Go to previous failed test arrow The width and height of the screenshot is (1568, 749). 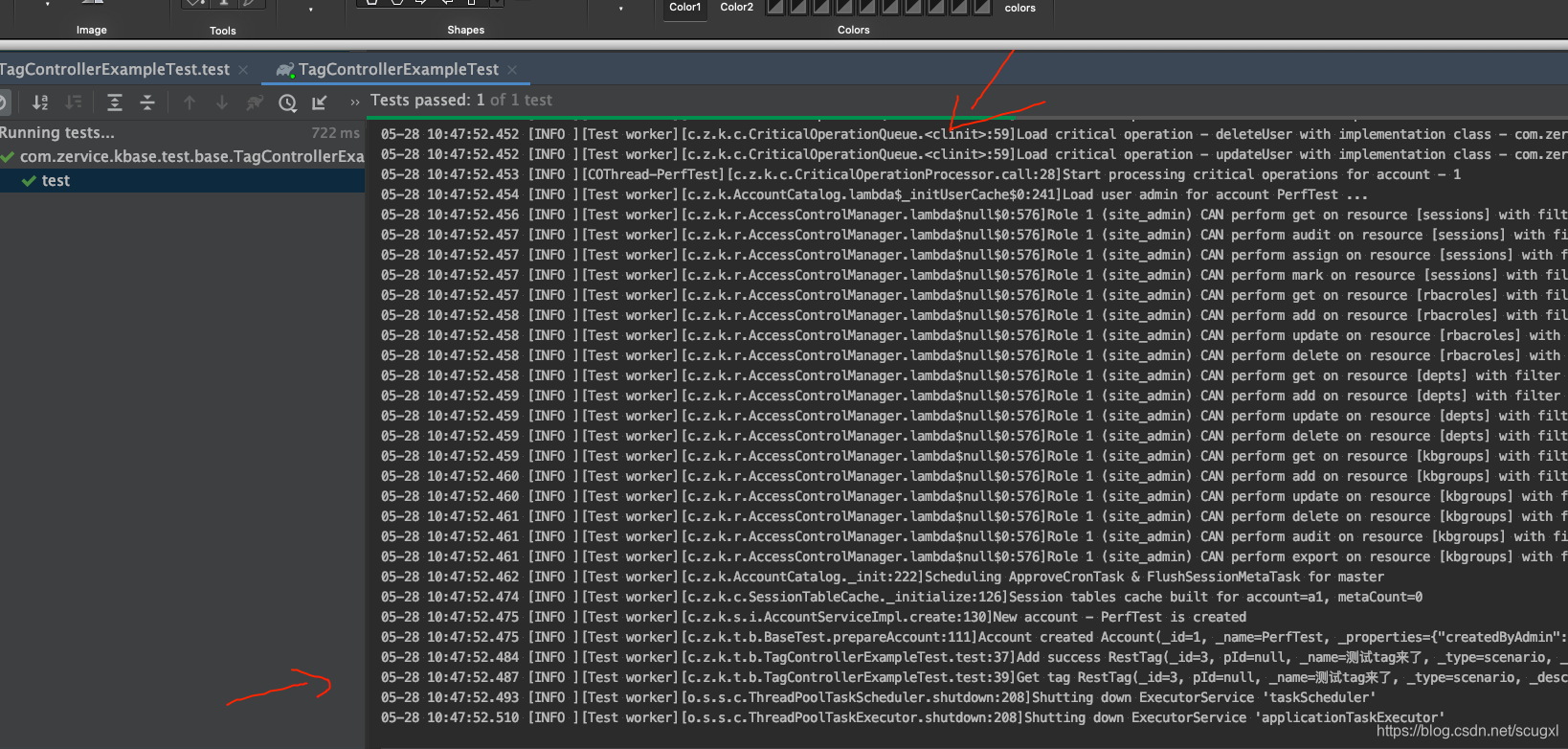pos(190,102)
